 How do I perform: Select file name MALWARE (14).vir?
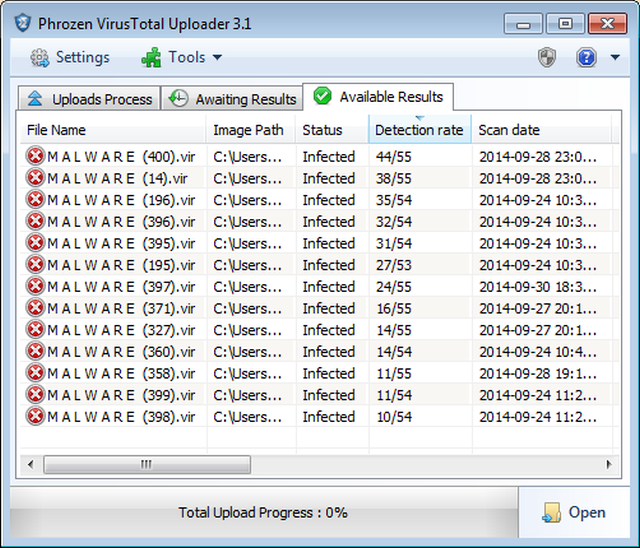coord(118,178)
